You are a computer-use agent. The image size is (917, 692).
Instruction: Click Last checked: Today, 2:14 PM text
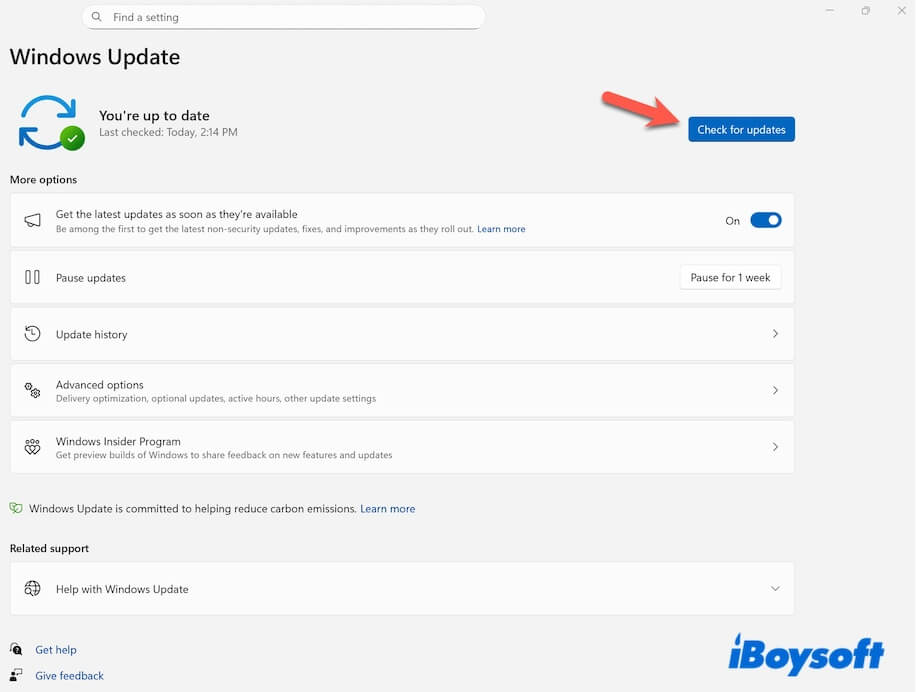pyautogui.click(x=168, y=132)
